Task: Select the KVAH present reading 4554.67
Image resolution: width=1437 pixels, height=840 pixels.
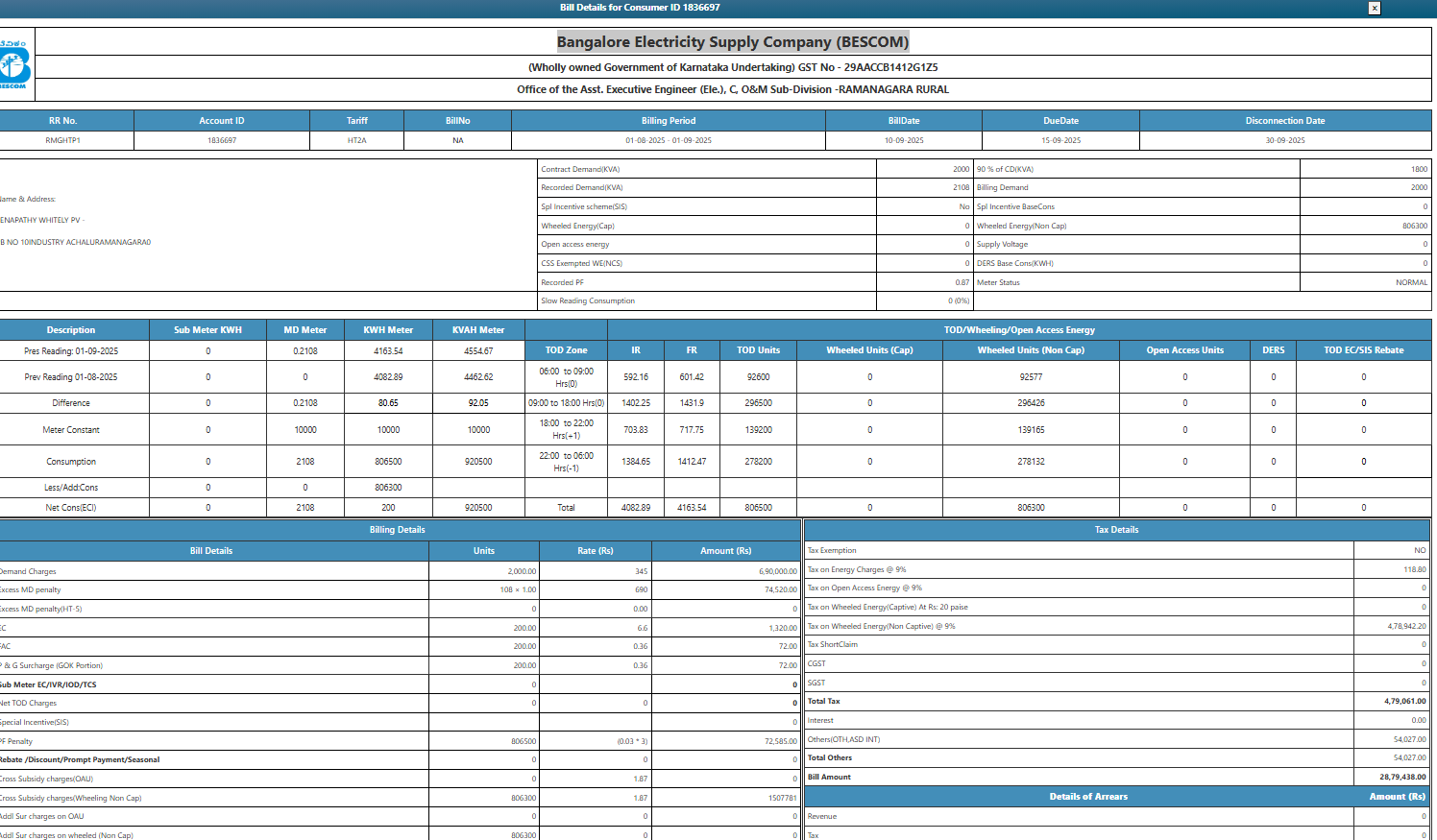Action: 478,351
